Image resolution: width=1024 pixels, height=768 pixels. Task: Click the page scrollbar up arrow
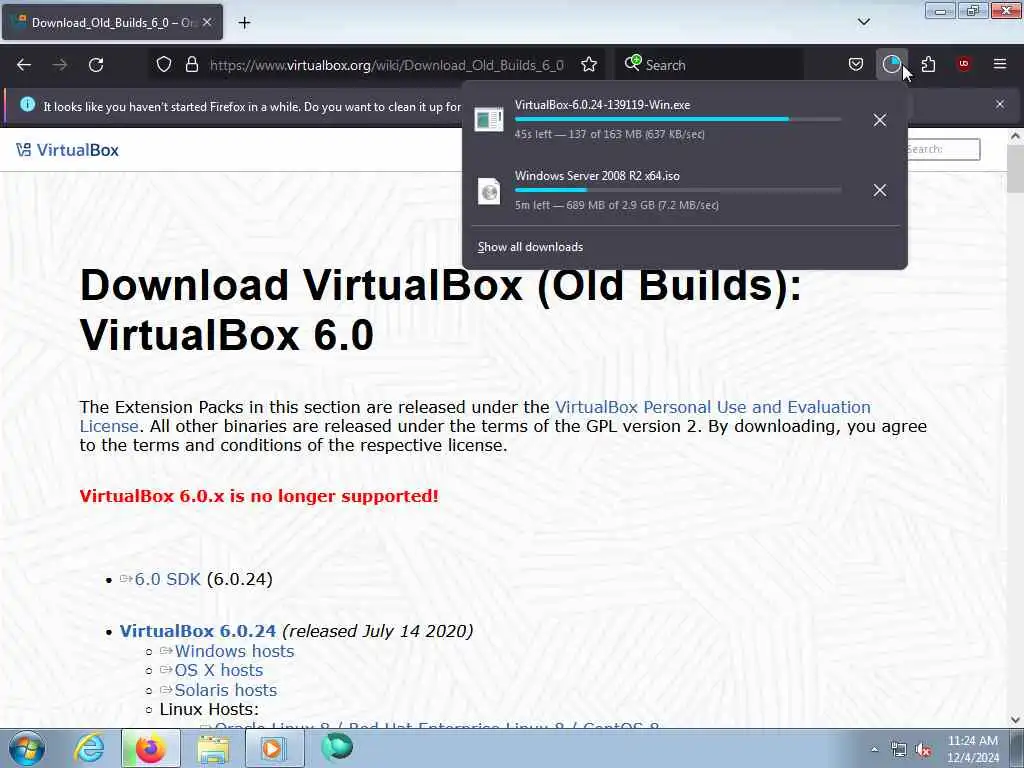[1015, 136]
